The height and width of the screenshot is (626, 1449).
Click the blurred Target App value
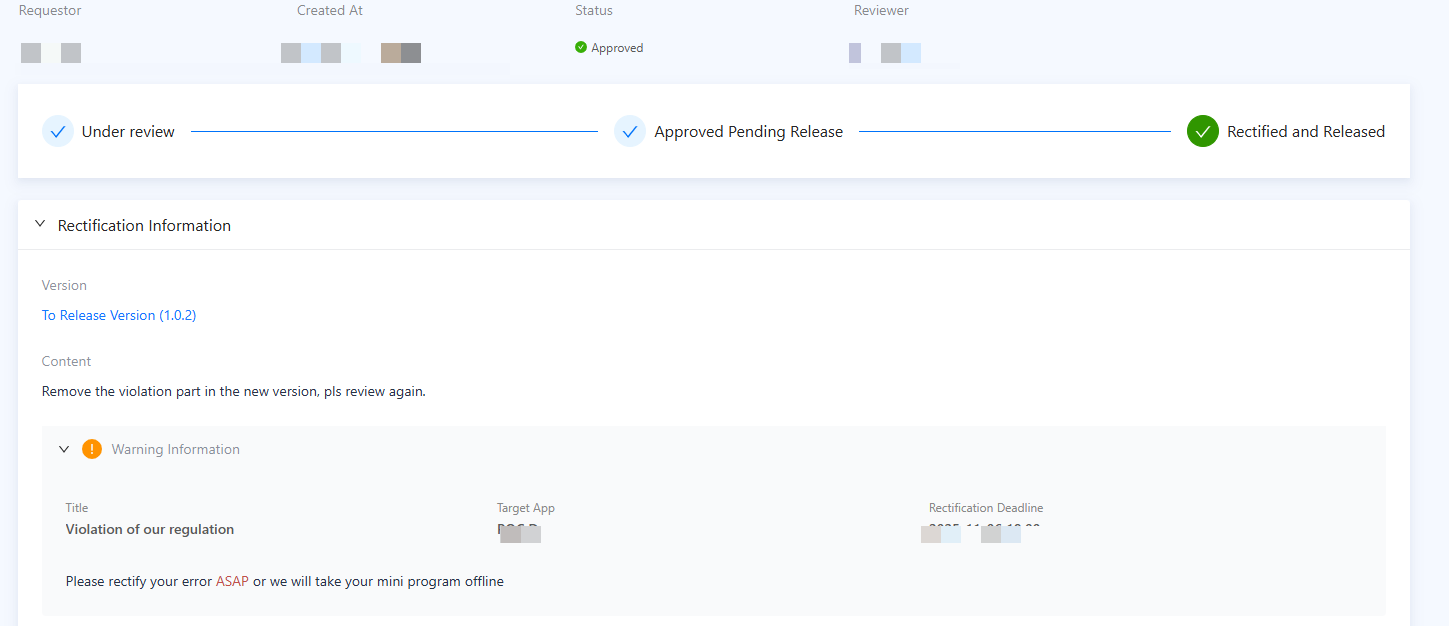(x=520, y=532)
